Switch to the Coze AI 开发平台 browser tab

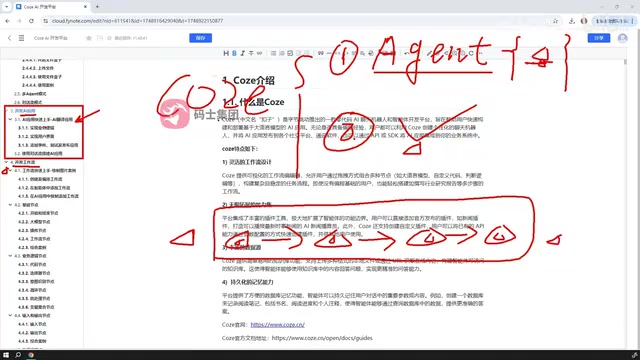(51, 7)
